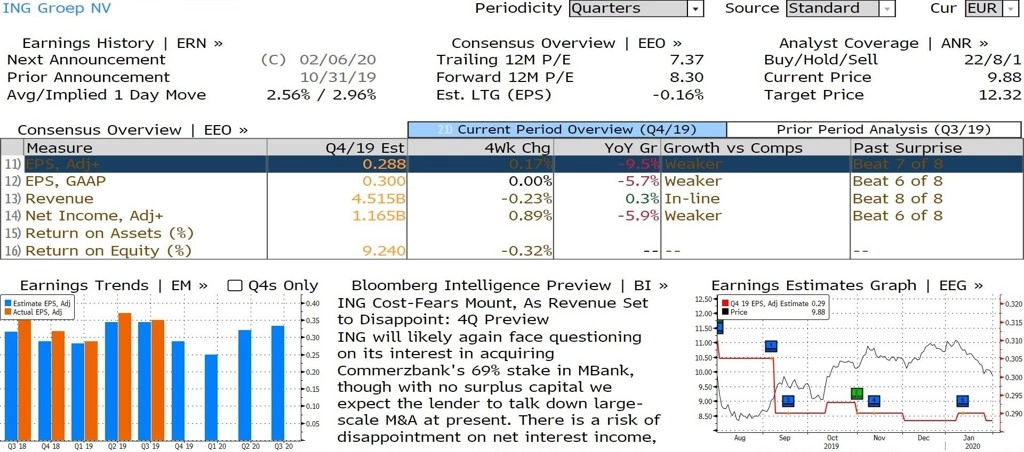1024x452 pixels.
Task: Switch to Prior Period Analysis (Q3/19) tab
Action: coord(872,129)
